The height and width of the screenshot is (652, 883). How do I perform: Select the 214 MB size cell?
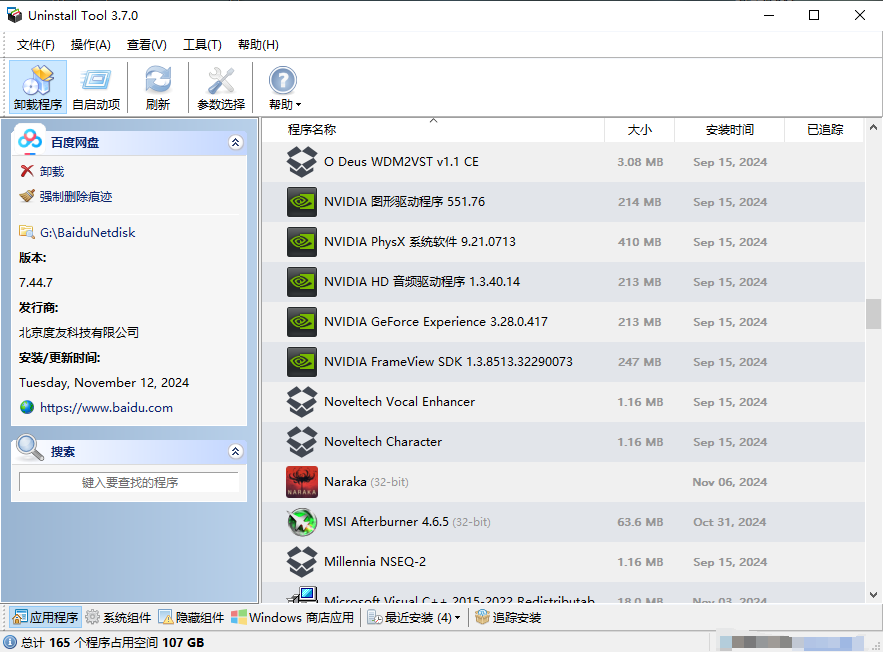tap(639, 202)
